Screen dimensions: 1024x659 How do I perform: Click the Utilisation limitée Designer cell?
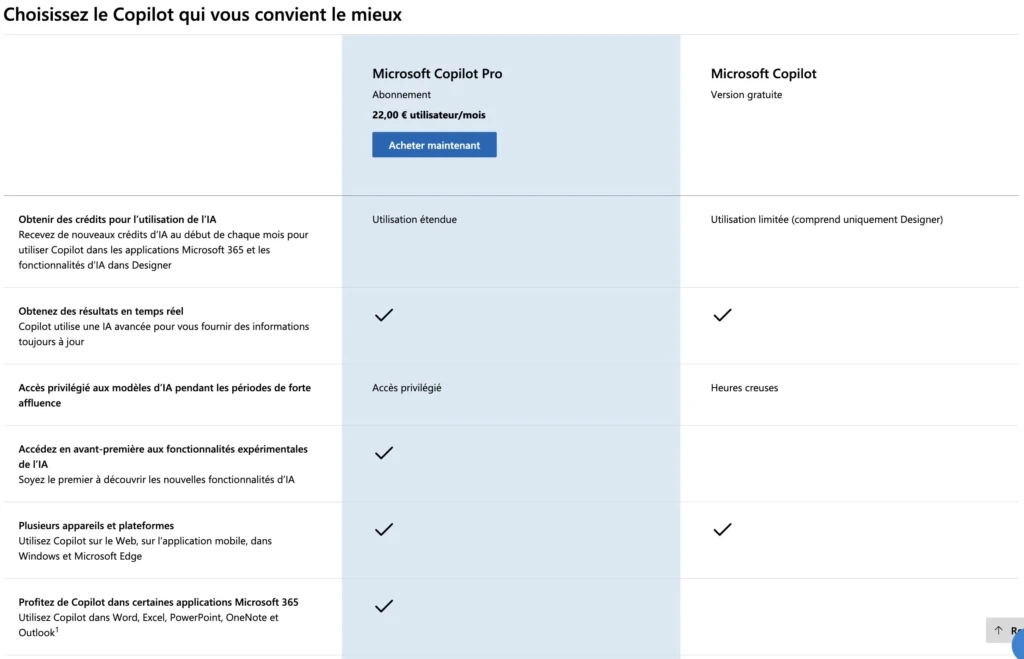click(x=826, y=219)
